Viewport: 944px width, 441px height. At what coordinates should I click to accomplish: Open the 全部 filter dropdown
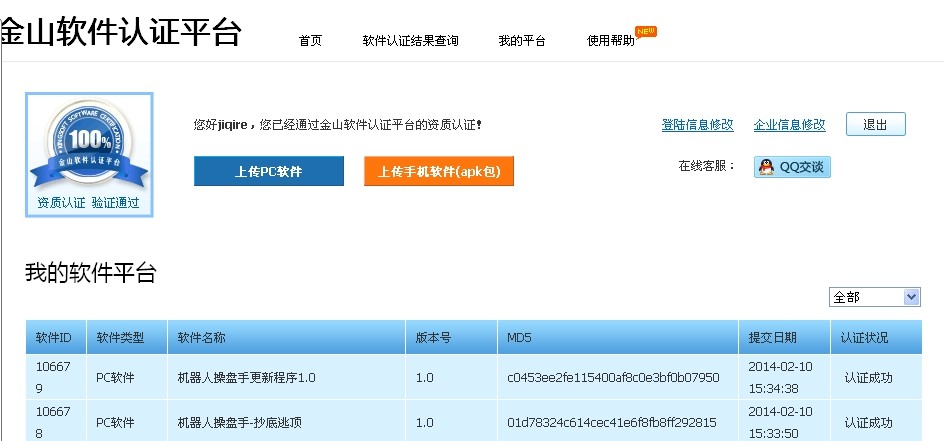(x=875, y=297)
